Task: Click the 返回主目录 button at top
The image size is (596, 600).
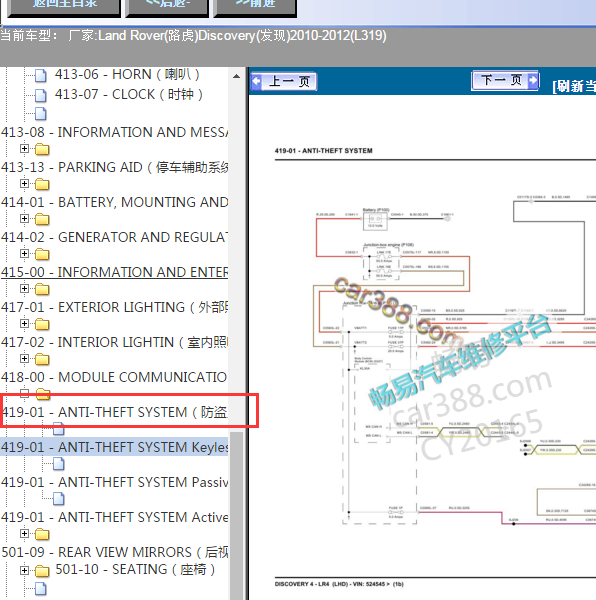Action: [x=64, y=8]
